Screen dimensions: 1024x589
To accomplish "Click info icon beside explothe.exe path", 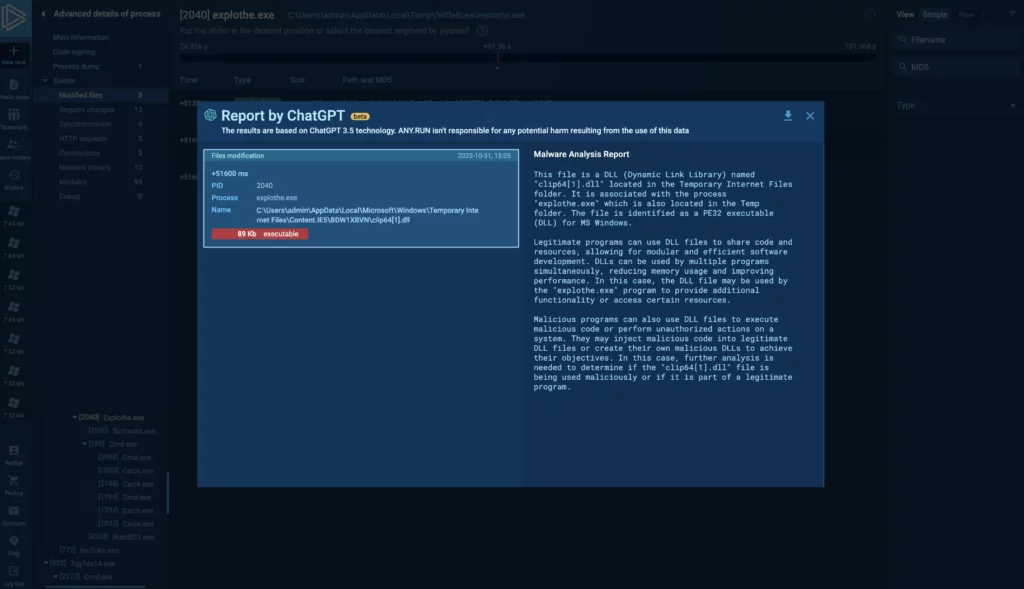I will tap(869, 14).
